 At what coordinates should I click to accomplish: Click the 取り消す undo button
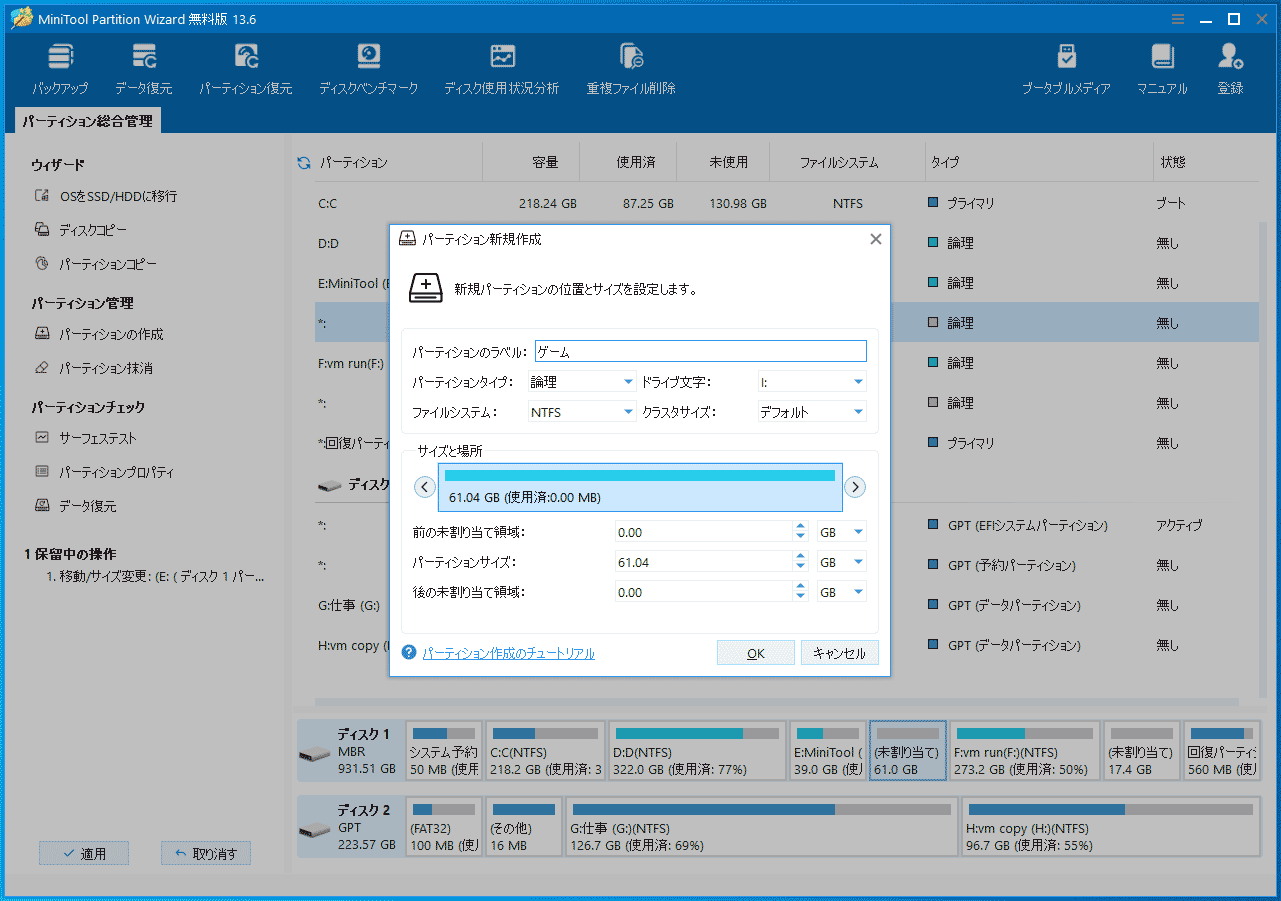tap(206, 853)
